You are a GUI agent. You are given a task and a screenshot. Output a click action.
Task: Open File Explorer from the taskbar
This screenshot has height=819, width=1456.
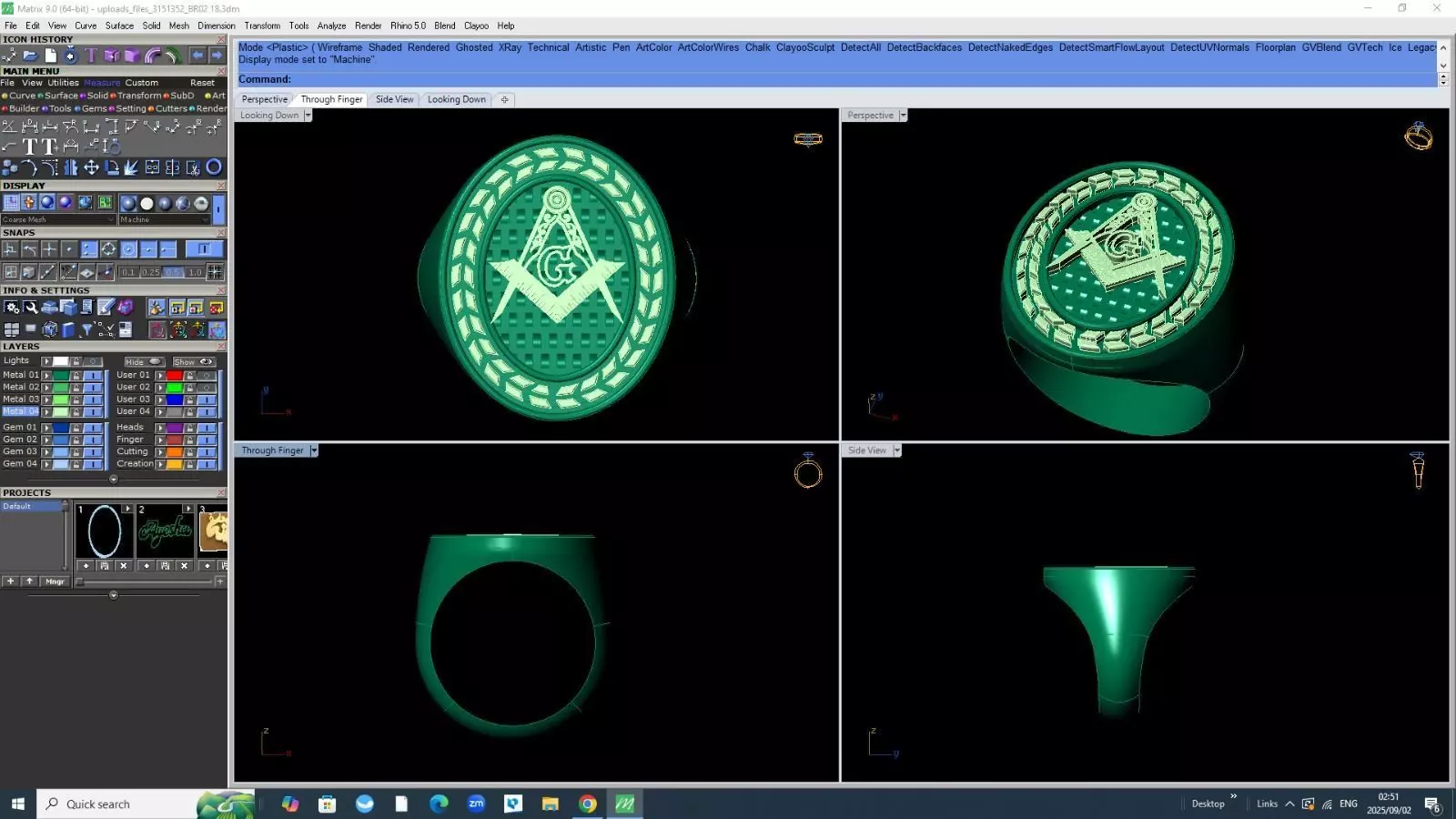(x=550, y=804)
